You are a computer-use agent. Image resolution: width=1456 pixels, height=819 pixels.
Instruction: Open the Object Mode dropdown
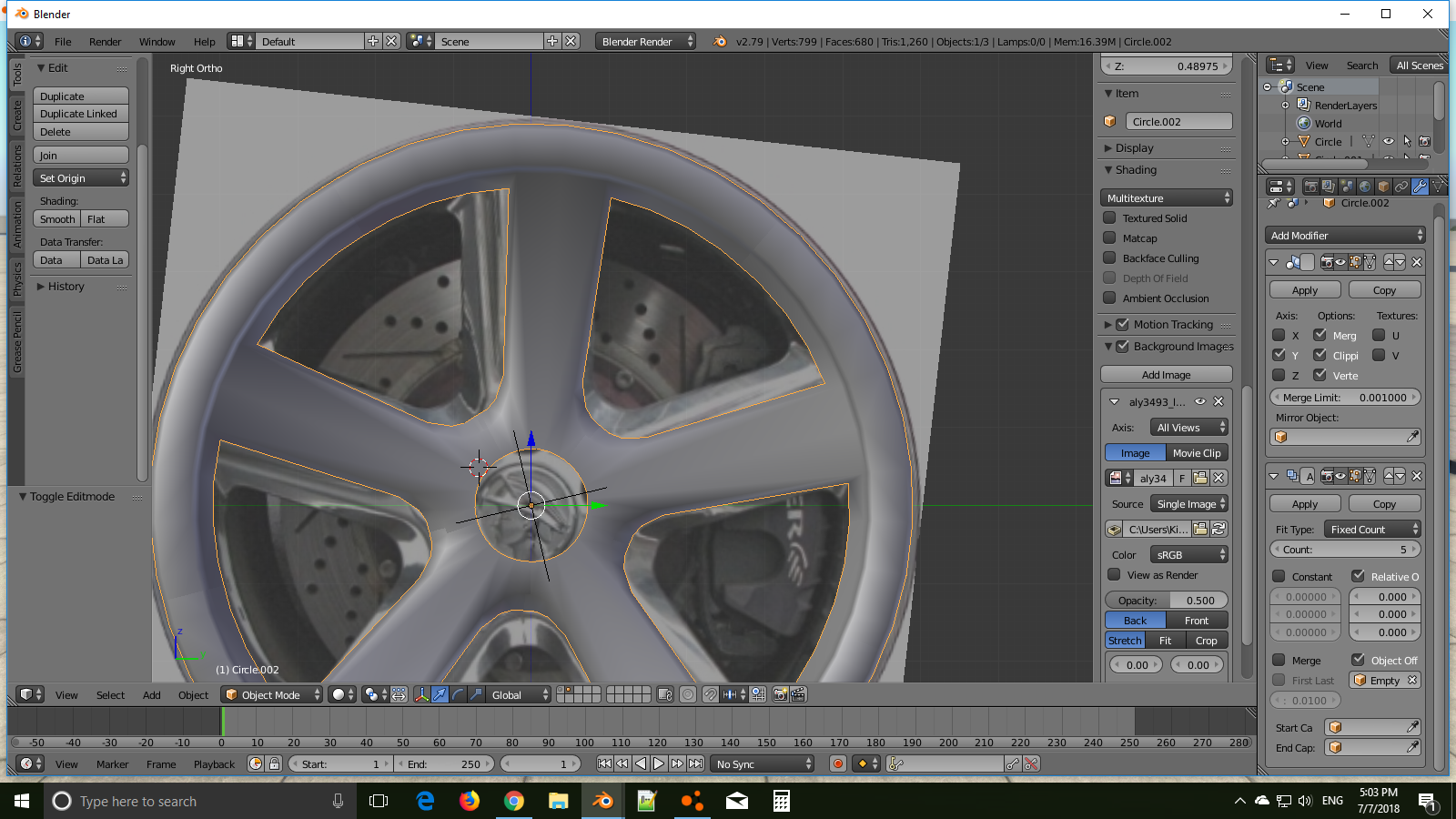[273, 694]
